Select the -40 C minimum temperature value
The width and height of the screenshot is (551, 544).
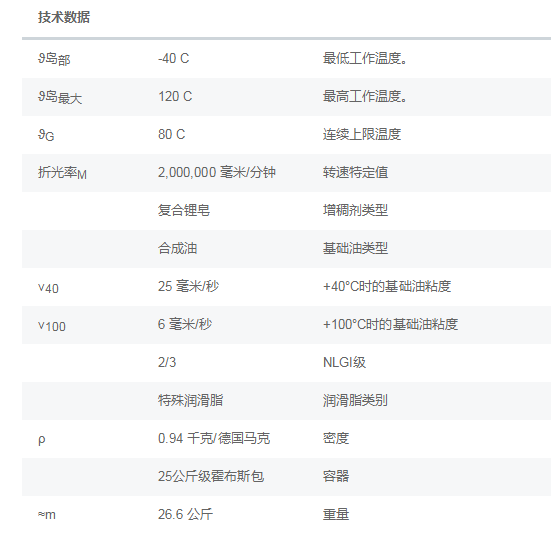pos(174,58)
